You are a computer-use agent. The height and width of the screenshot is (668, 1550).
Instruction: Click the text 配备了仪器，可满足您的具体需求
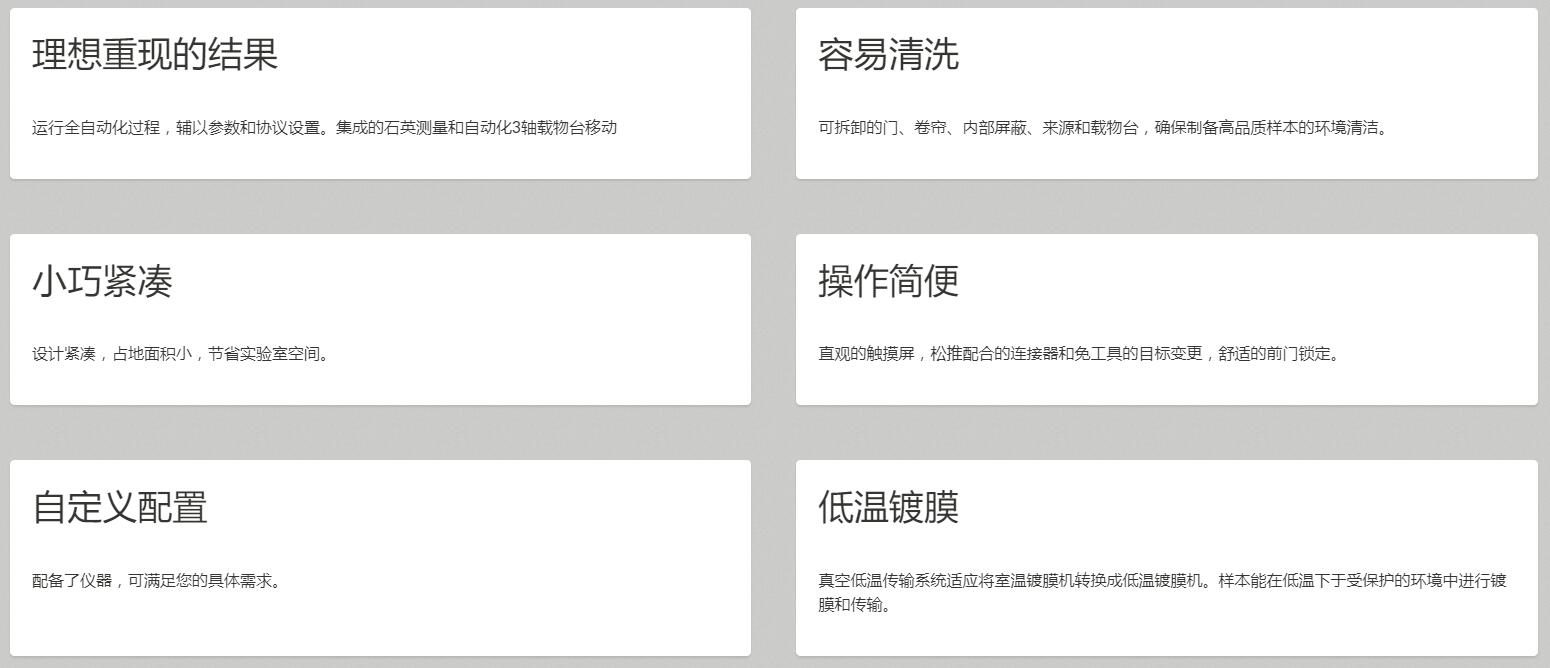(156, 581)
